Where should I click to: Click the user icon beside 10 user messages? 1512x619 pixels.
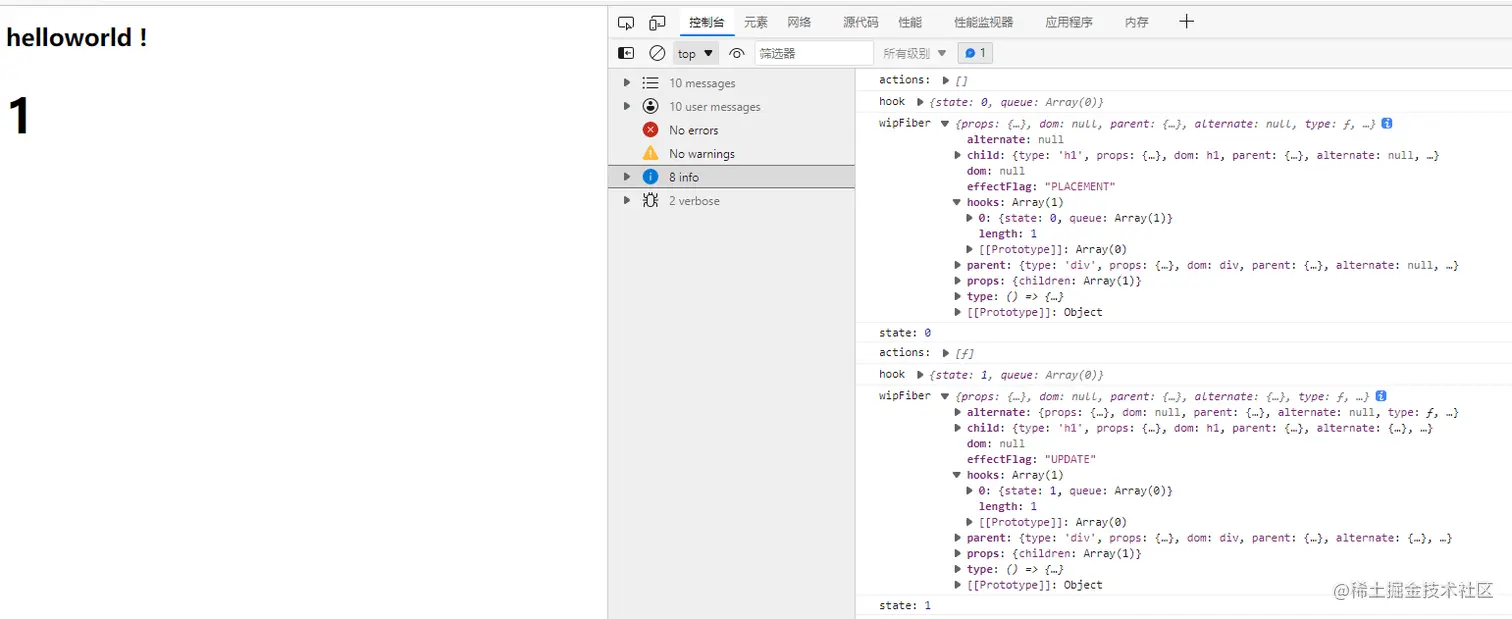pos(650,106)
